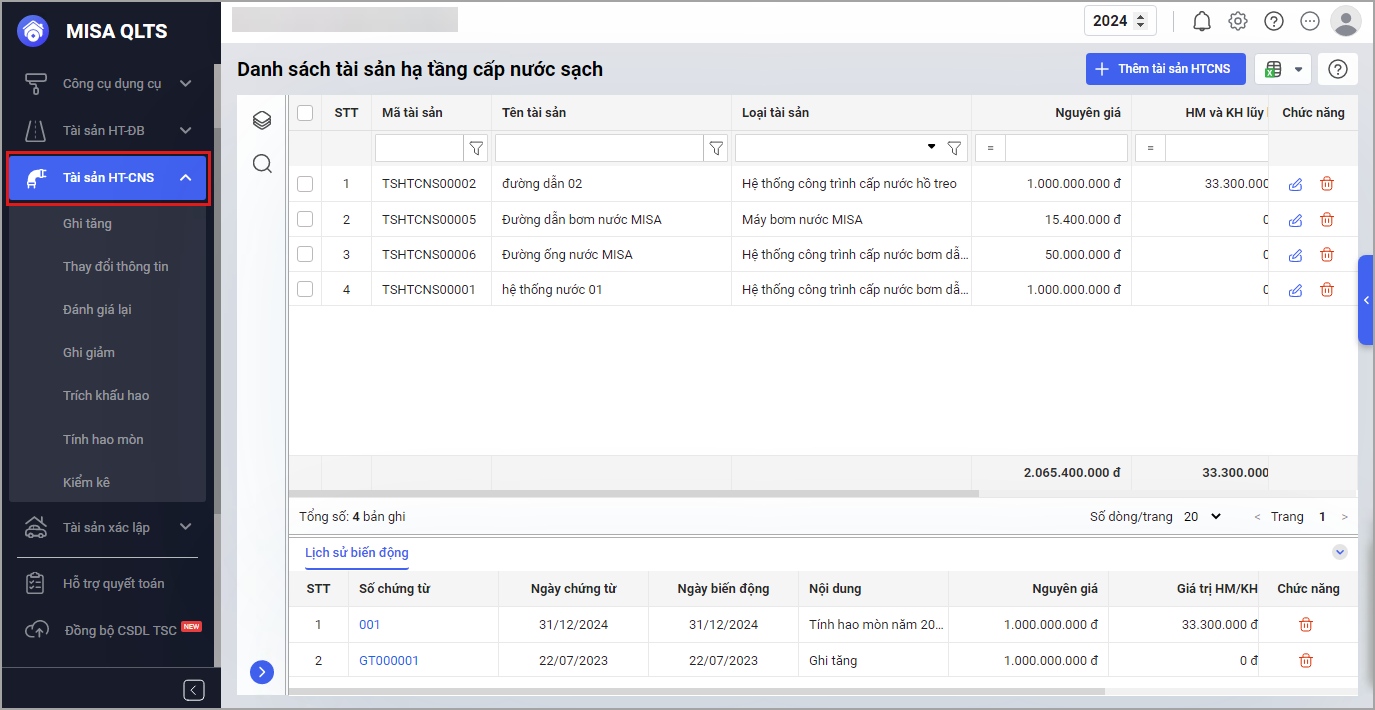Open Ghi giảm submenu item
Image resolution: width=1375 pixels, height=710 pixels.
[89, 352]
